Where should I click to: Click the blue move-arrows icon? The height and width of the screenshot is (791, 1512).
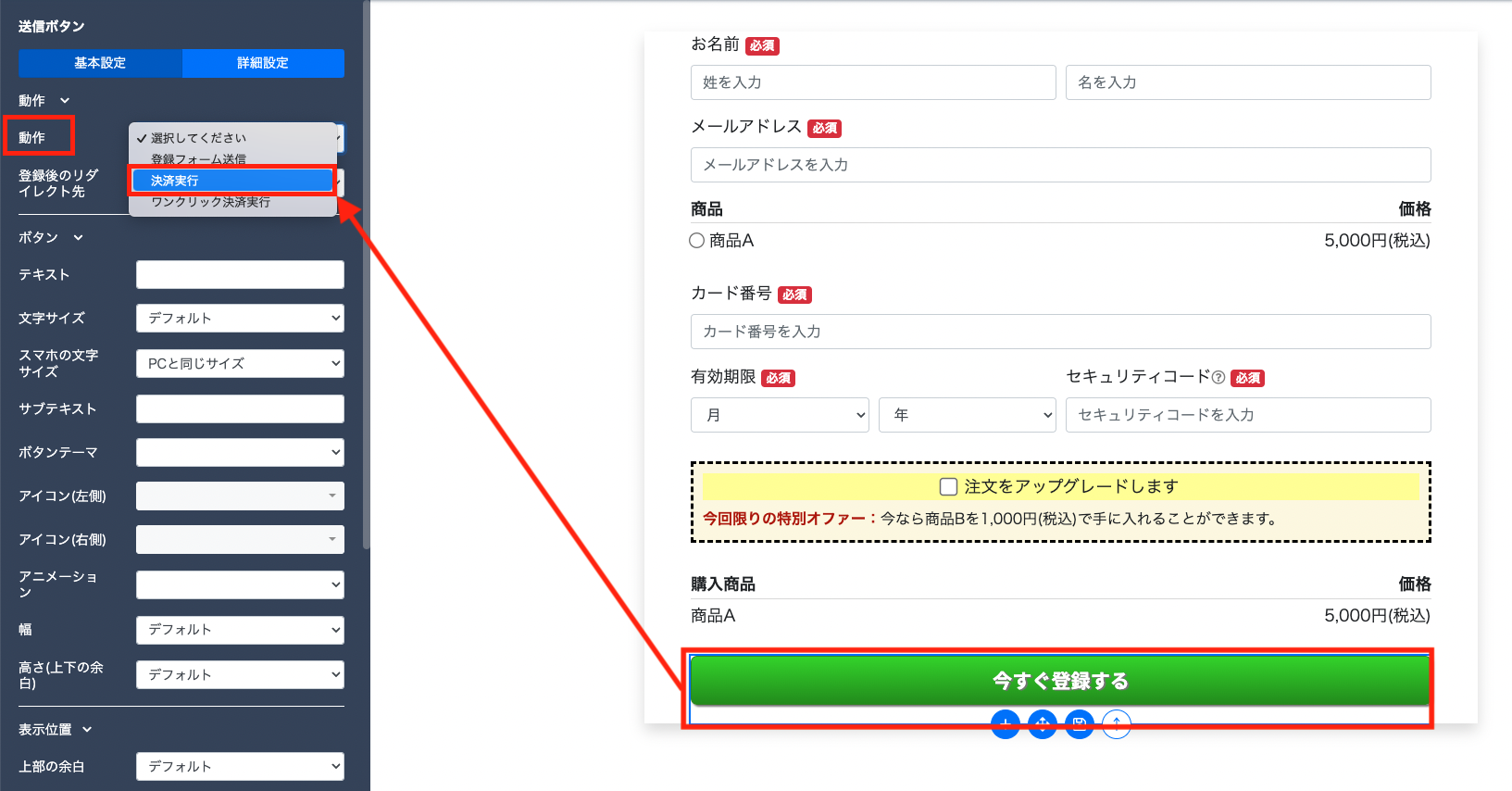1042,724
